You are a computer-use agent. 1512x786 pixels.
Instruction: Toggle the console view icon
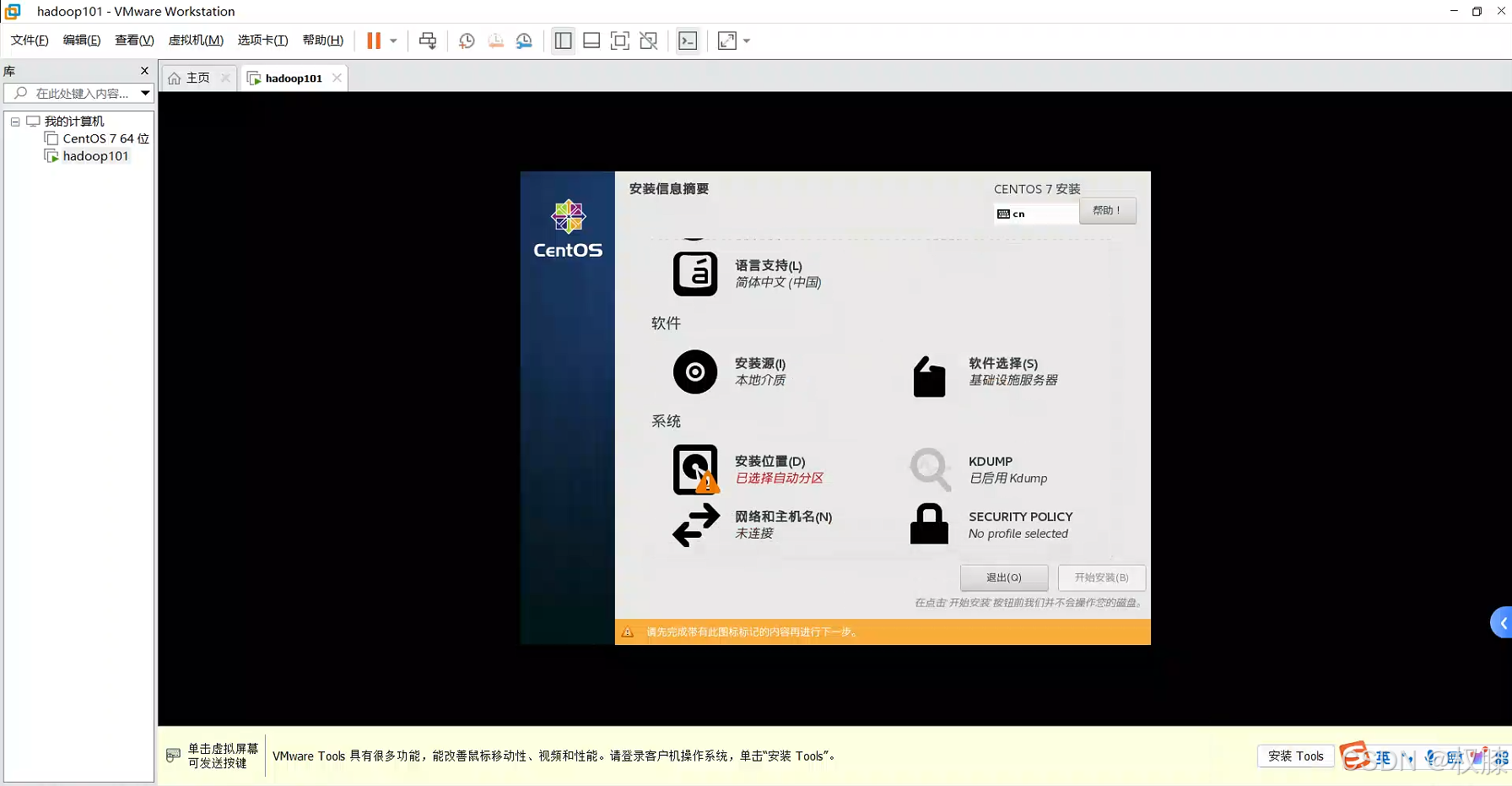click(688, 41)
